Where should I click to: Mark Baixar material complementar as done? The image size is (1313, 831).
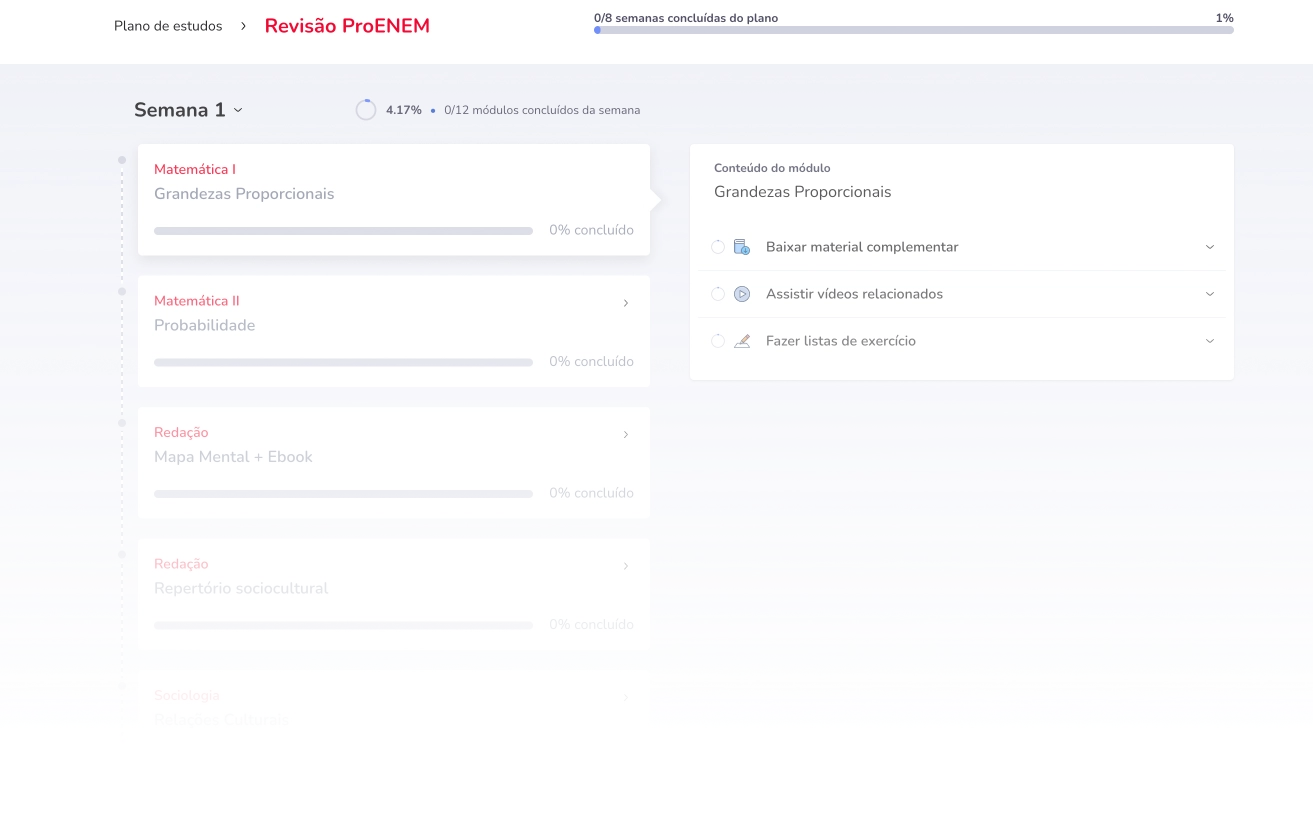coord(718,247)
